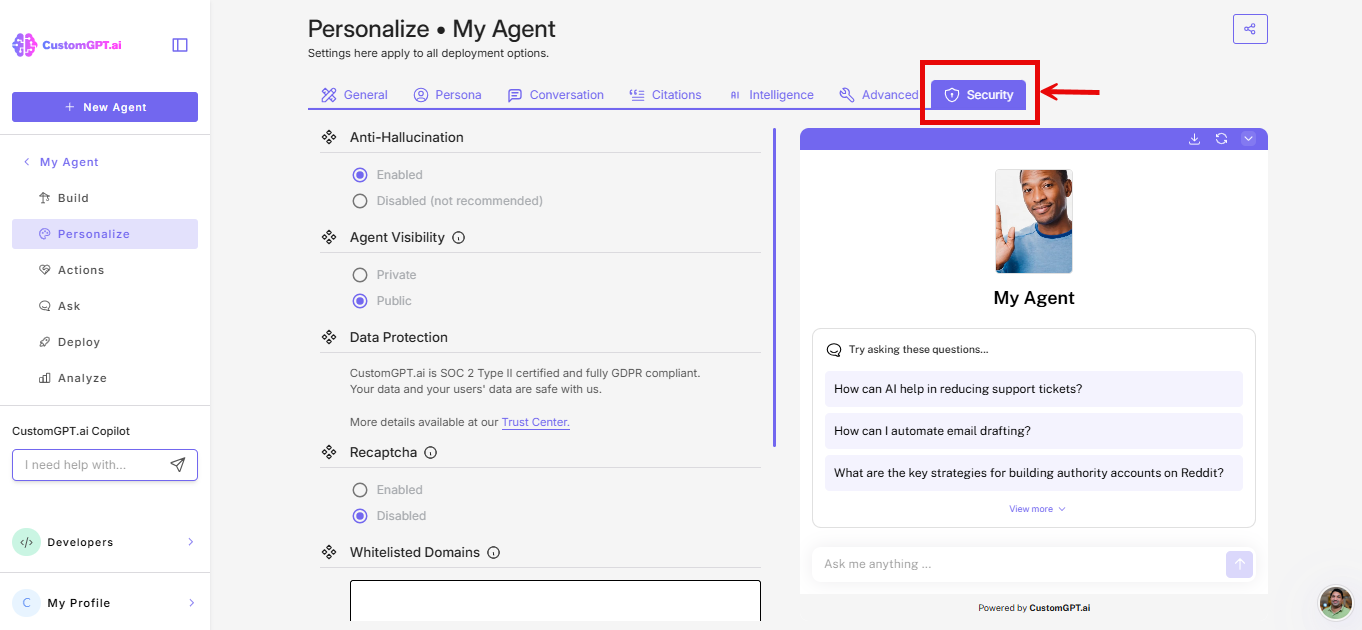
Task: Open the Trust Center link
Action: coord(536,422)
